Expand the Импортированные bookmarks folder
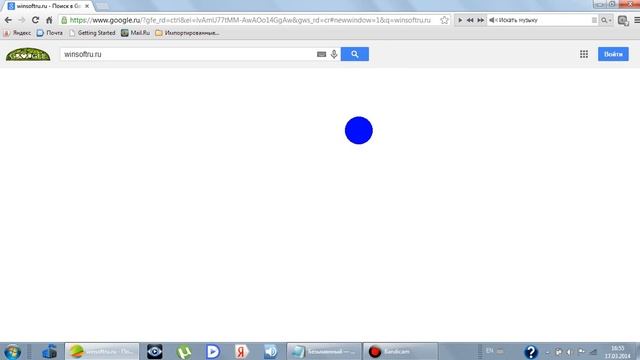 [187, 33]
